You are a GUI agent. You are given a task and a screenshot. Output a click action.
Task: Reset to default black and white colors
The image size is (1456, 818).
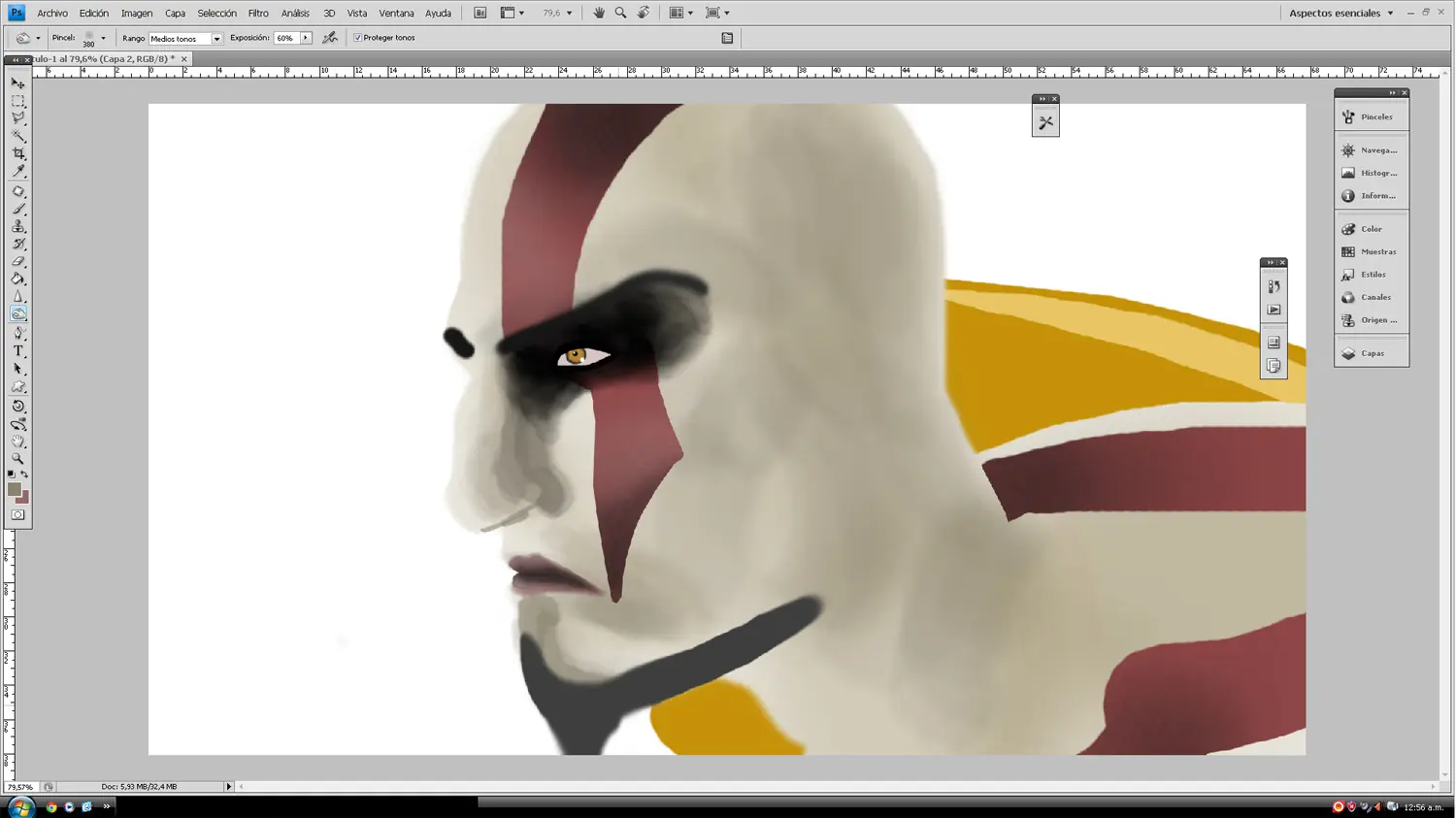[11, 474]
